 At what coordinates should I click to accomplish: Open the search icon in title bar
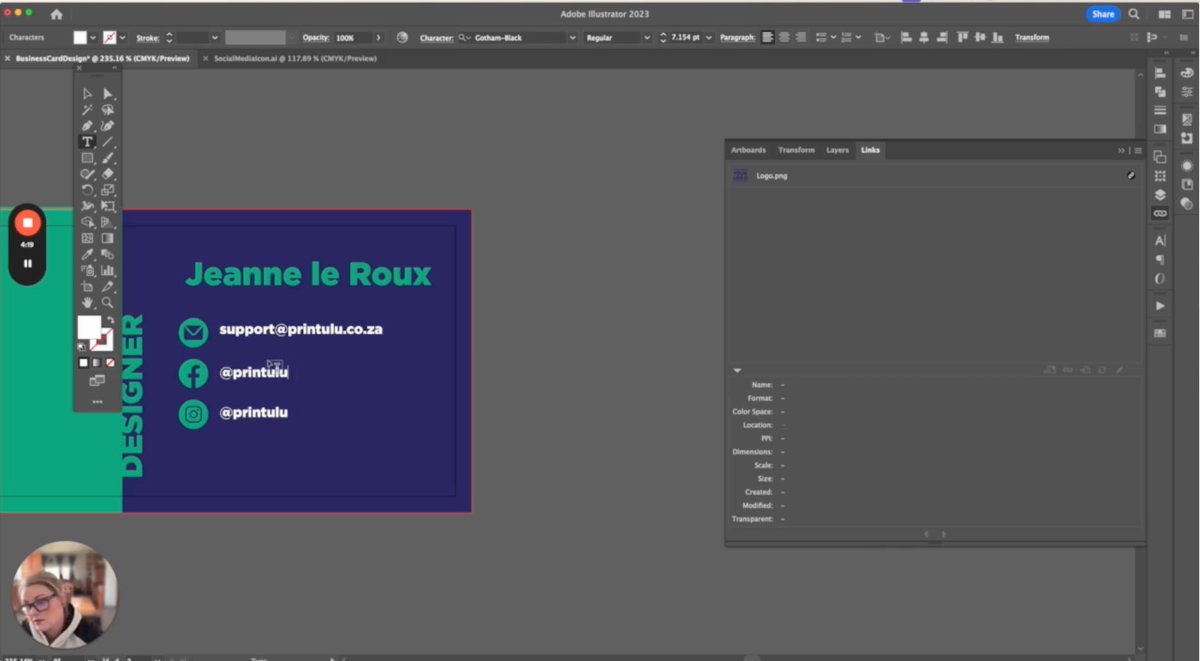coord(1134,14)
